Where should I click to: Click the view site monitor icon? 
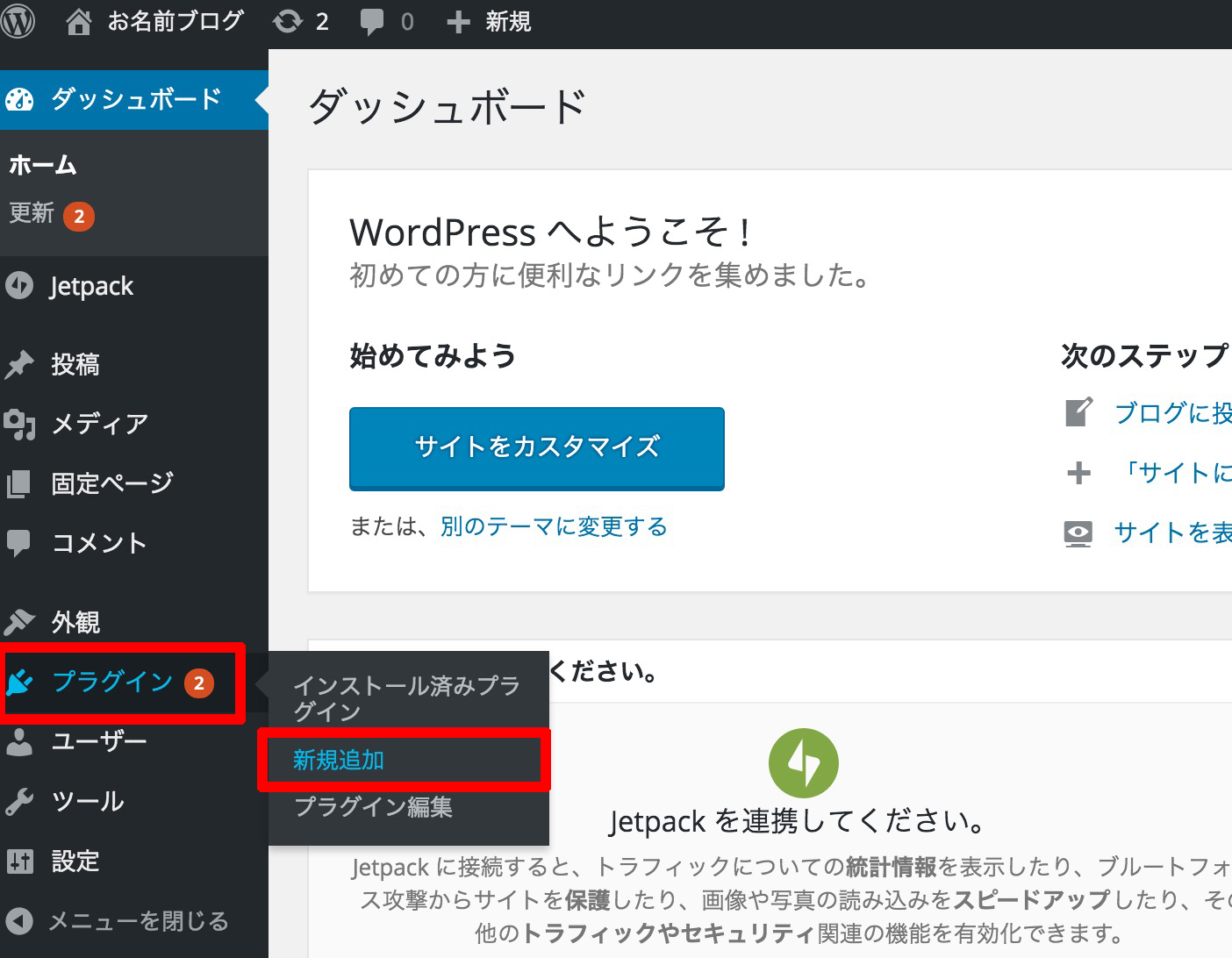[x=1078, y=533]
